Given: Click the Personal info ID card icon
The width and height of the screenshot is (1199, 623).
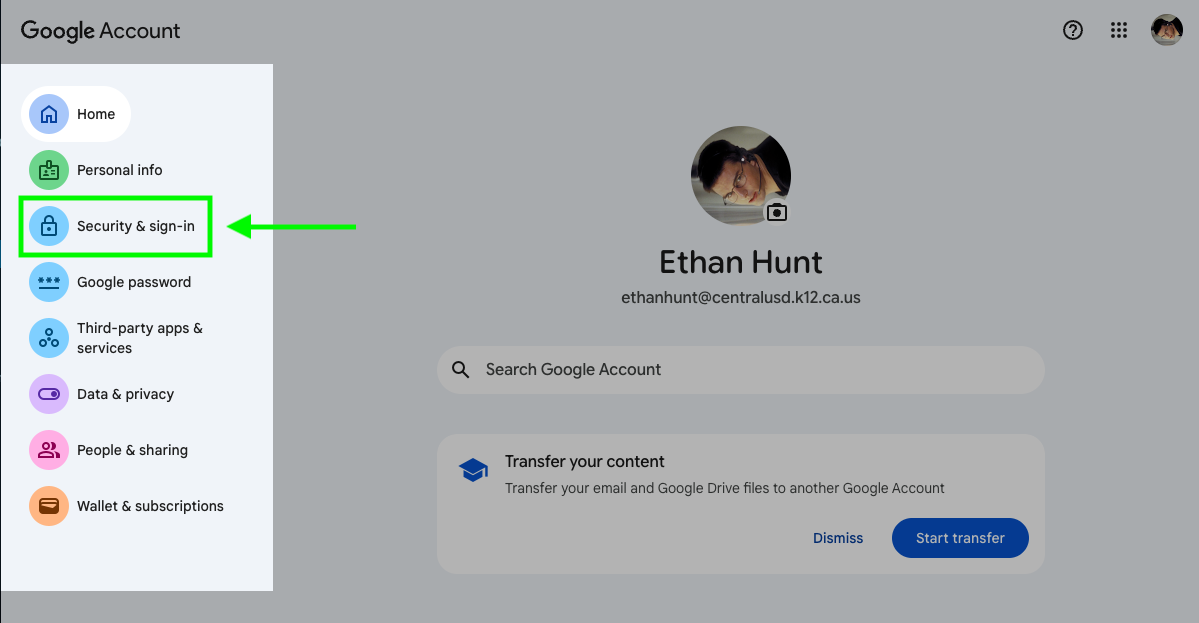Looking at the screenshot, I should coord(49,170).
